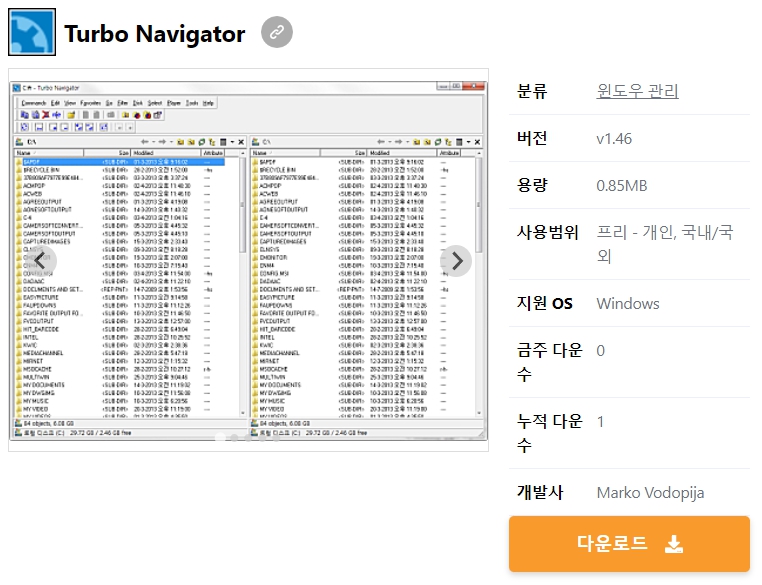Click the 사용범위 label
The image size is (762, 585).
point(548,232)
